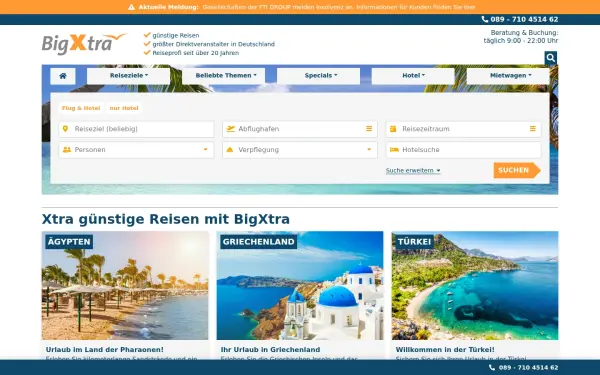
Task: Click the heading 'Xtra günstige Reisen mit BigXtra'
Action: [x=166, y=219]
